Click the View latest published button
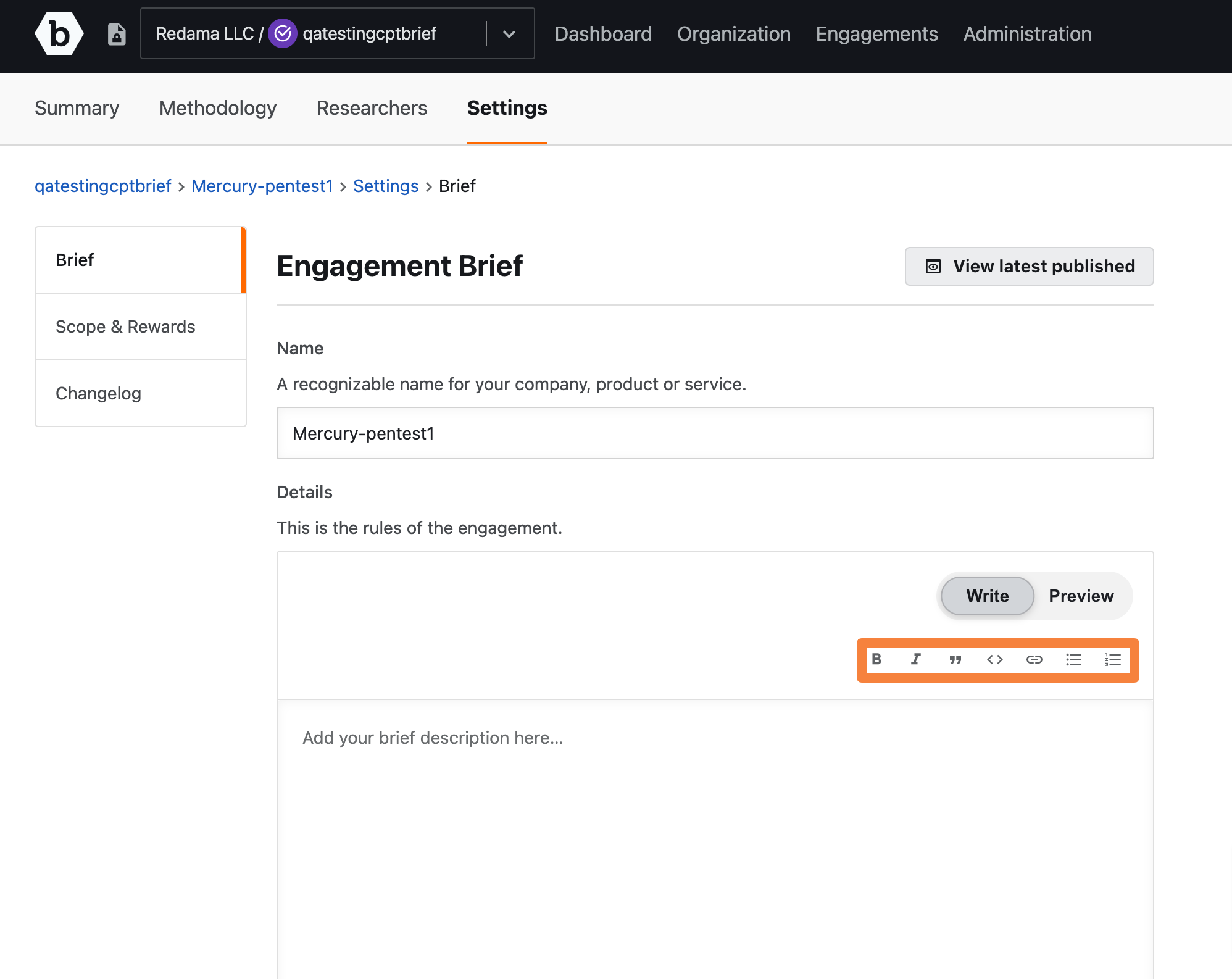The image size is (1232, 979). click(1029, 266)
